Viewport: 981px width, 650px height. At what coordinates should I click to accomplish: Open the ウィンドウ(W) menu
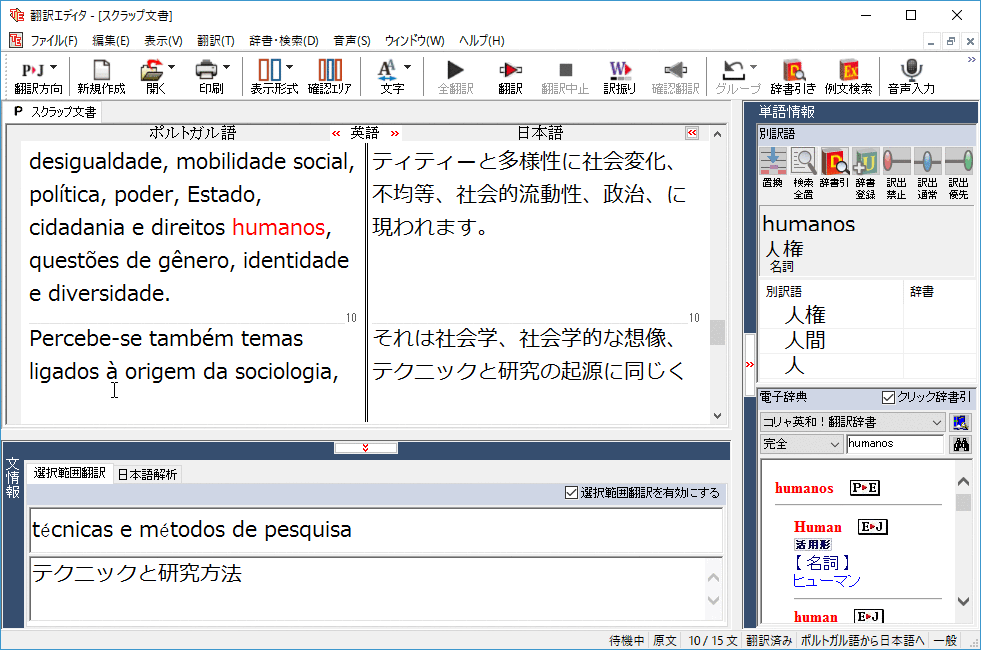pos(414,41)
